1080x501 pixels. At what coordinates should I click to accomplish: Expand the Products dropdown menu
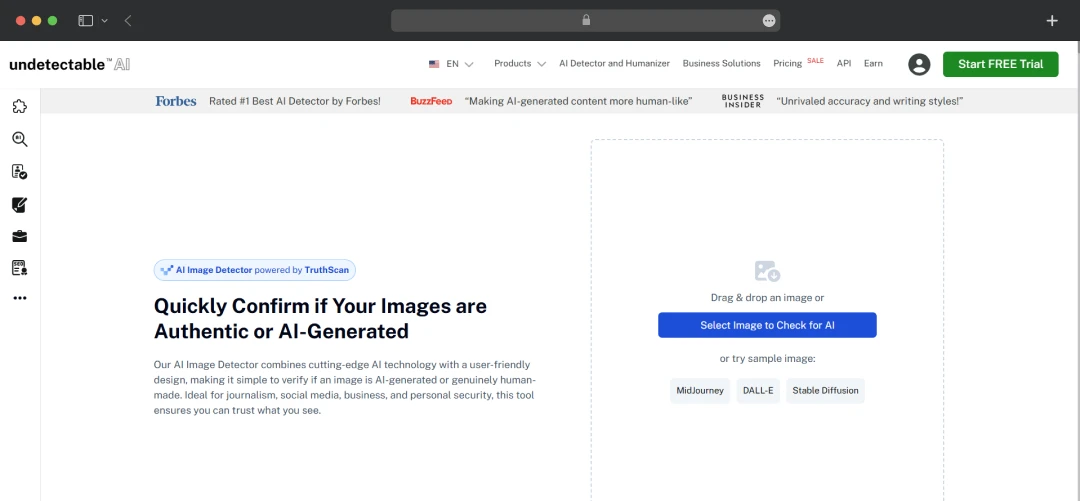[x=520, y=63]
